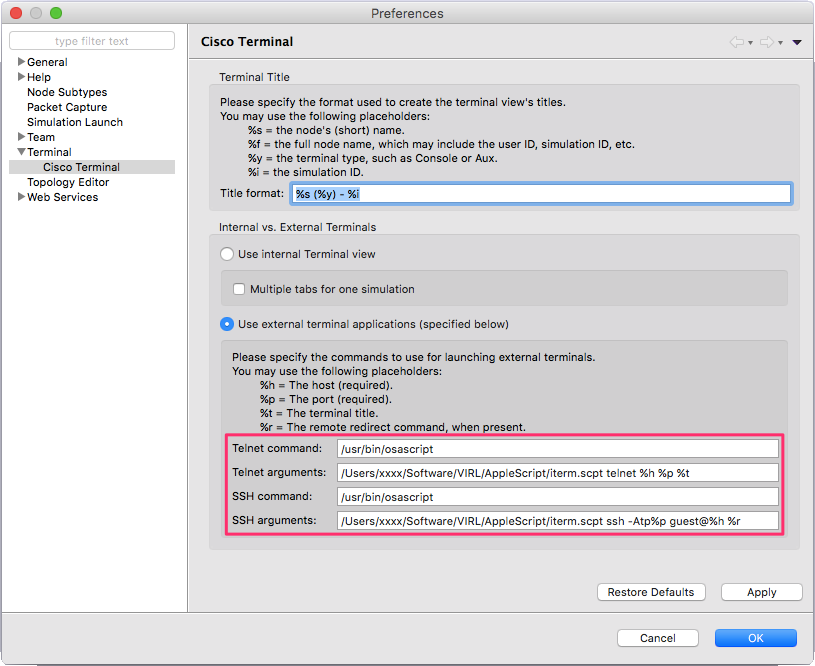Open the forward history dropdown arrow

(x=780, y=43)
